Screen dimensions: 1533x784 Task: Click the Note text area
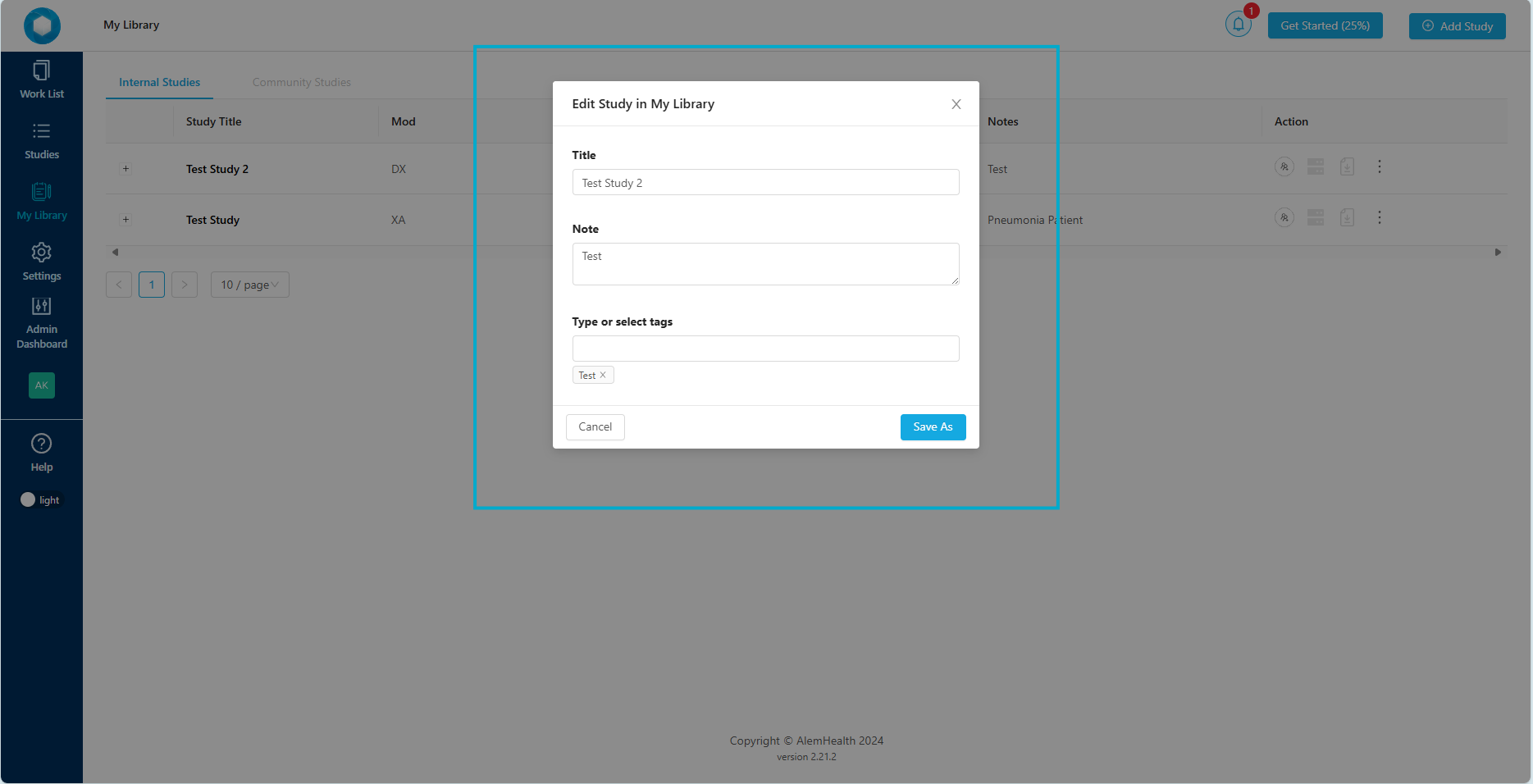766,264
